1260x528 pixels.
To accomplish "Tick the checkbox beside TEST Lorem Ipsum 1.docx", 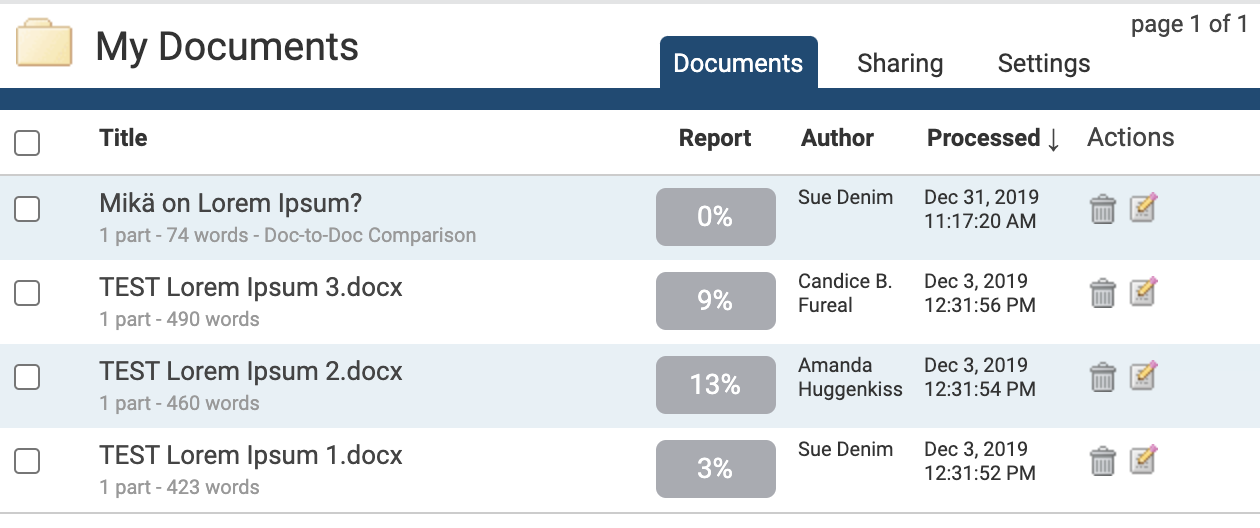I will [x=27, y=461].
